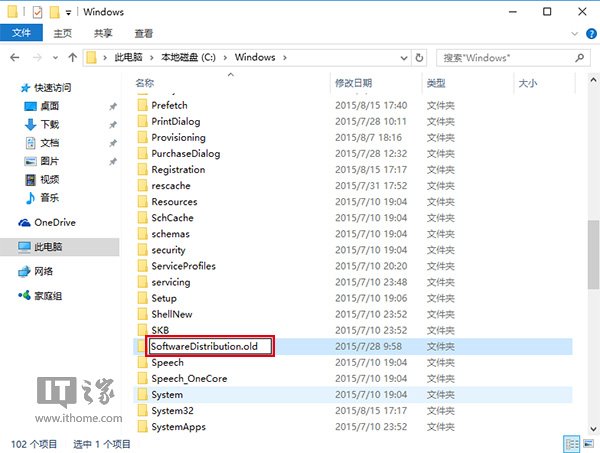
Task: Click the 网络 network icon in sidebar
Action: [x=25, y=271]
